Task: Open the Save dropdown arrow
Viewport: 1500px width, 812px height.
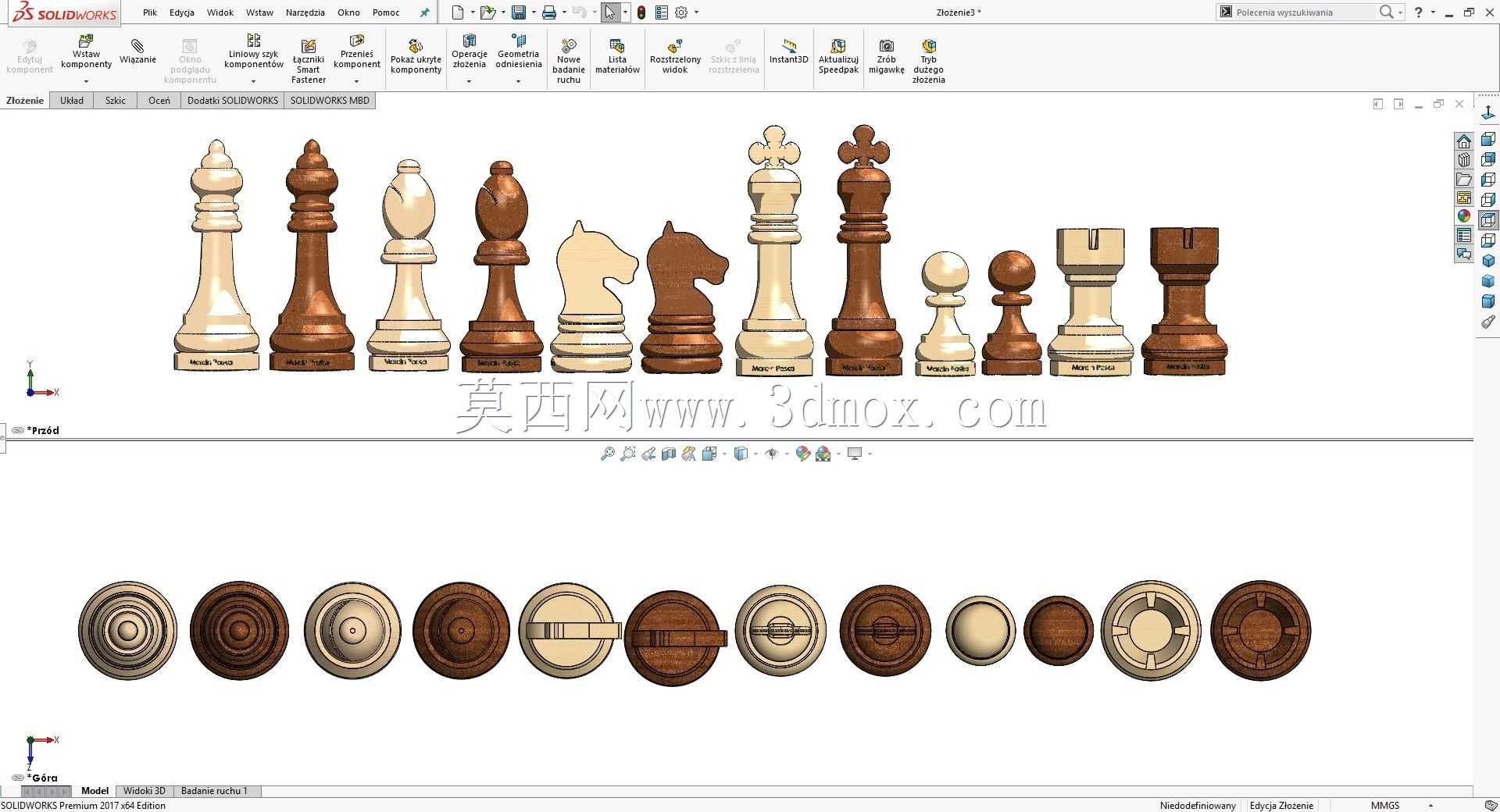Action: tap(533, 12)
